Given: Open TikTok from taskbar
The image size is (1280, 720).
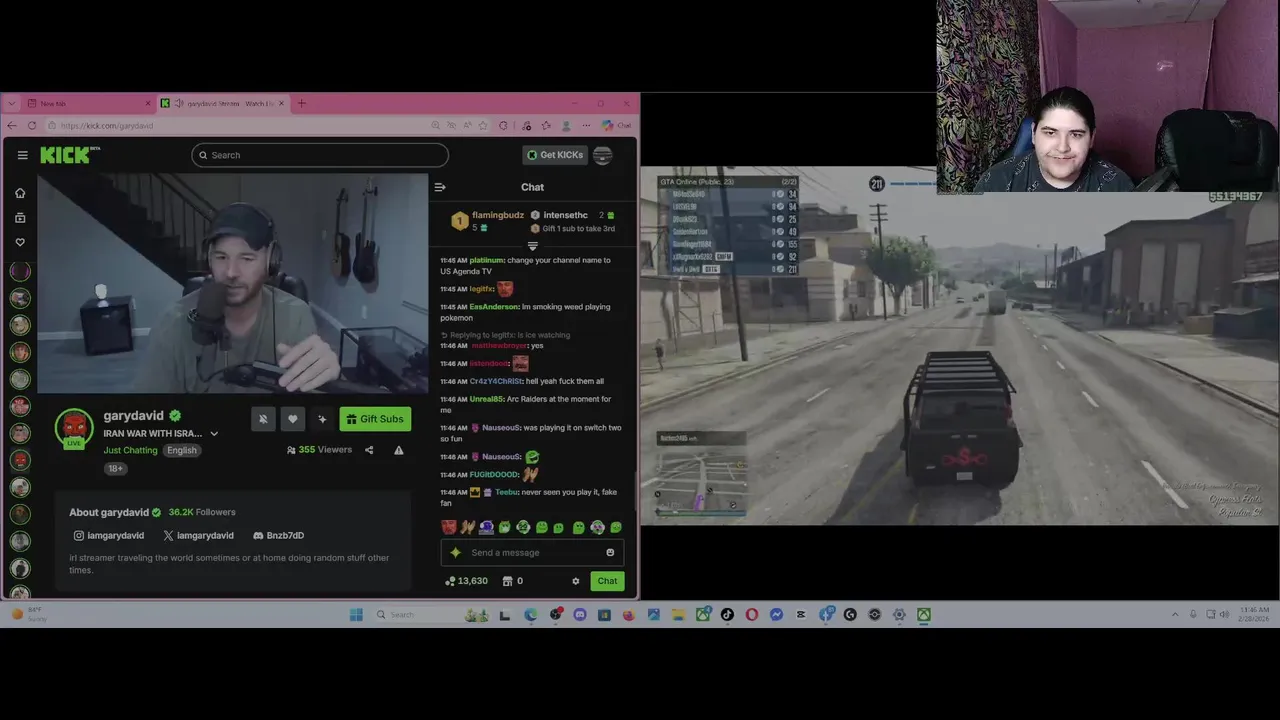Looking at the screenshot, I should point(727,615).
